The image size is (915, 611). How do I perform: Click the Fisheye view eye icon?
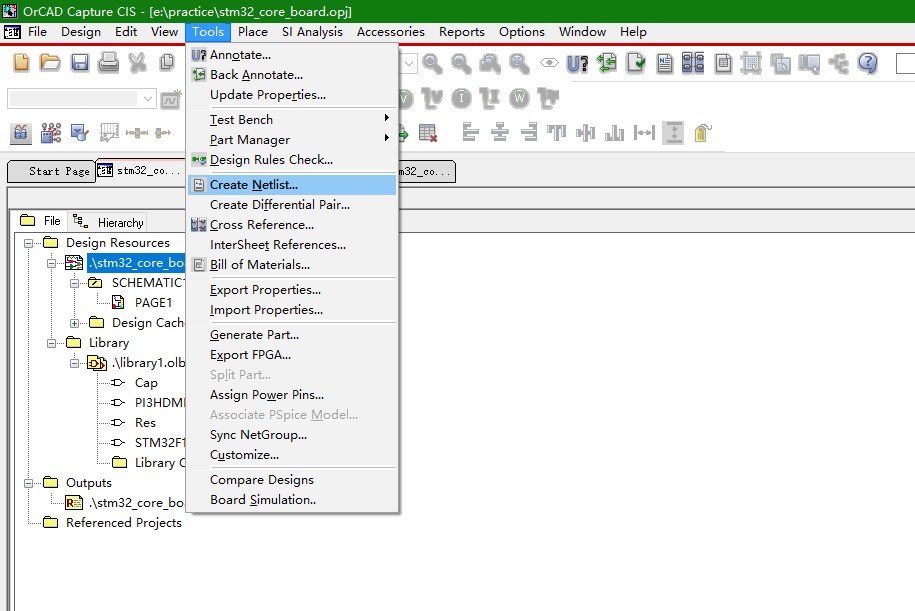click(549, 62)
